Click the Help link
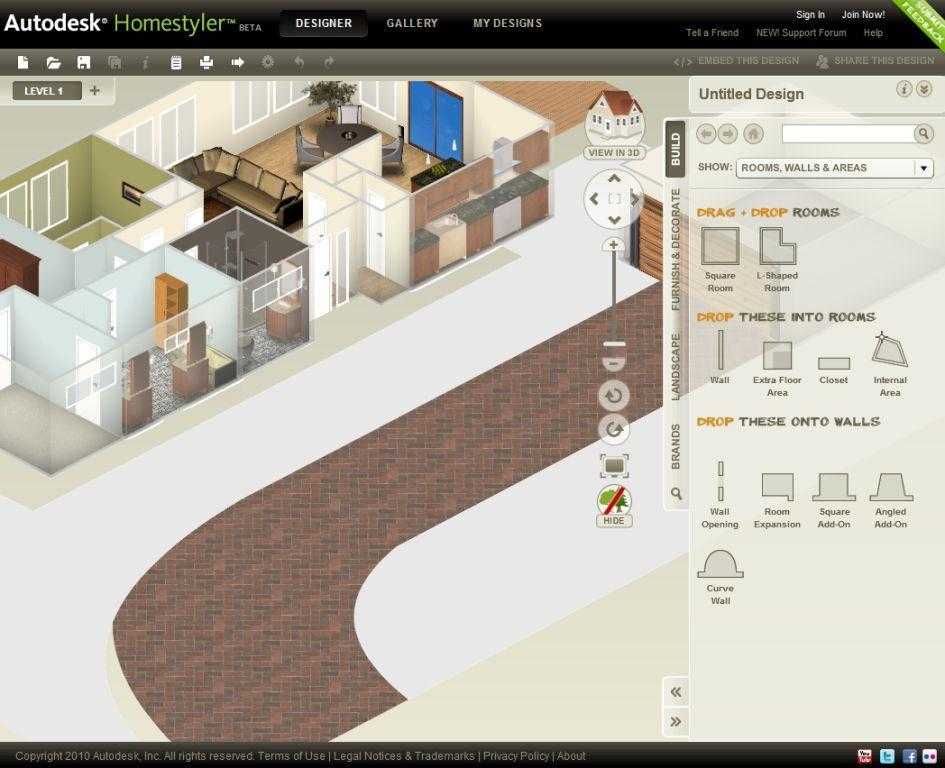The width and height of the screenshot is (945, 768). [873, 33]
